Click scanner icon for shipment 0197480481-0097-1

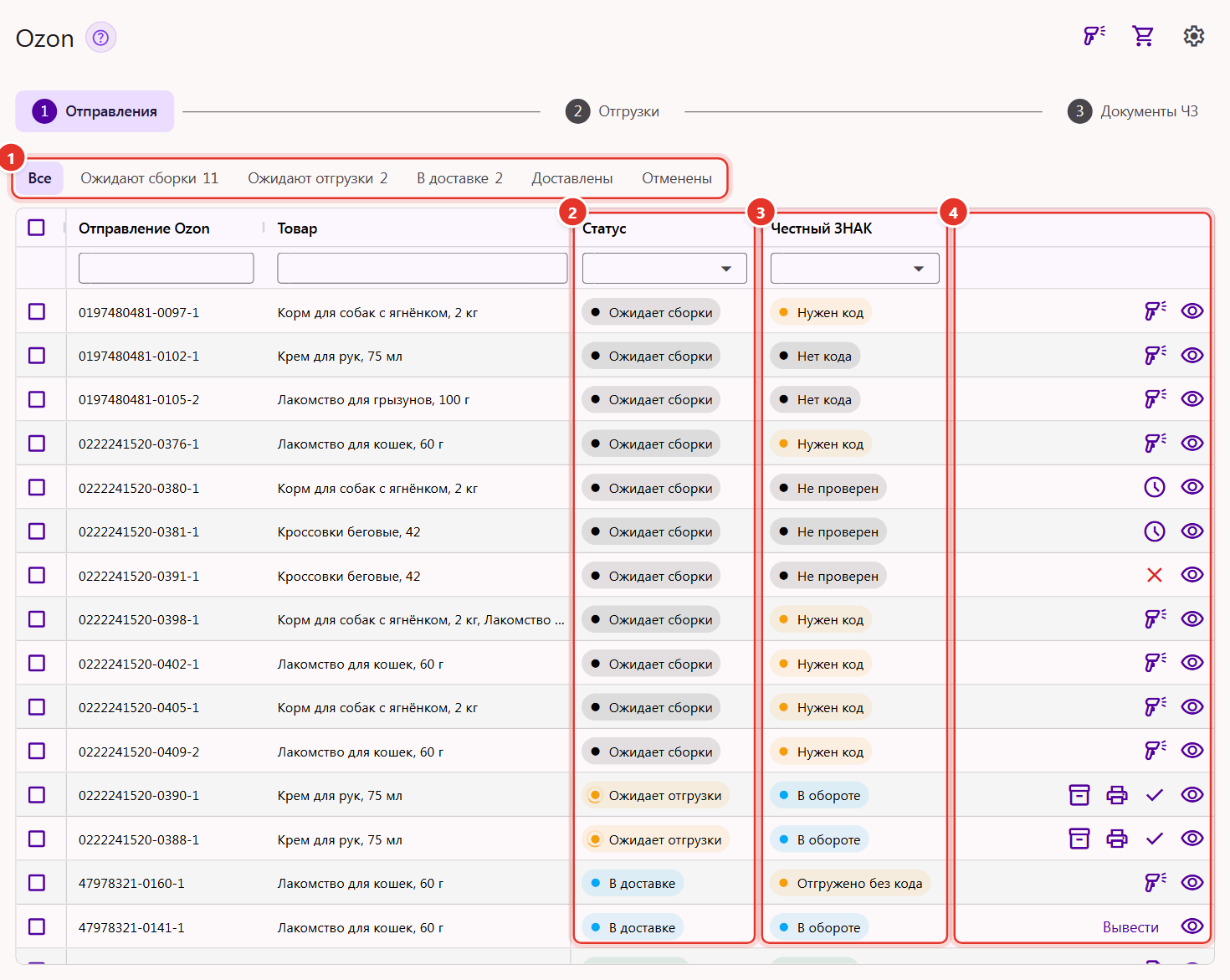click(x=1156, y=311)
